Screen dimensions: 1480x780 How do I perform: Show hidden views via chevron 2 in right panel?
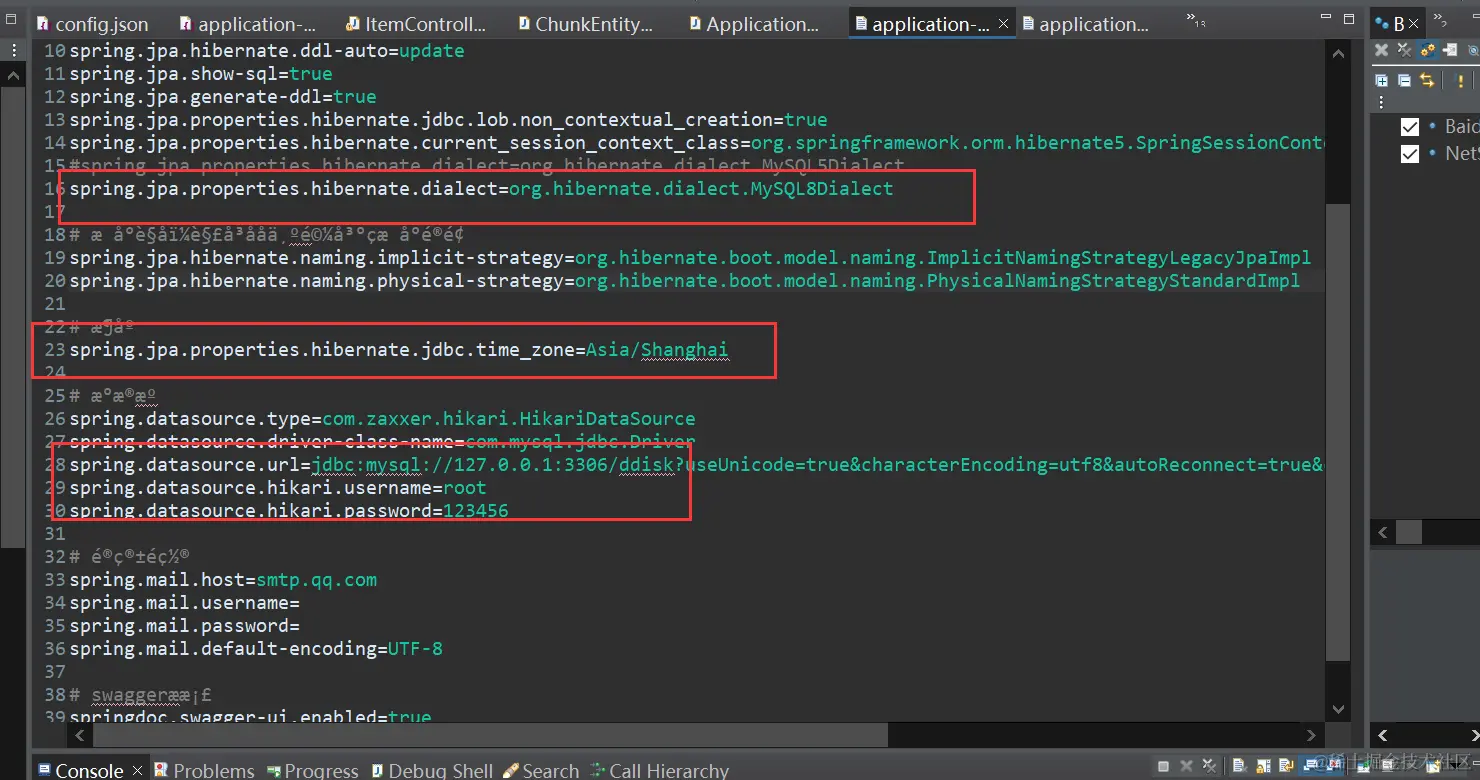click(1440, 19)
